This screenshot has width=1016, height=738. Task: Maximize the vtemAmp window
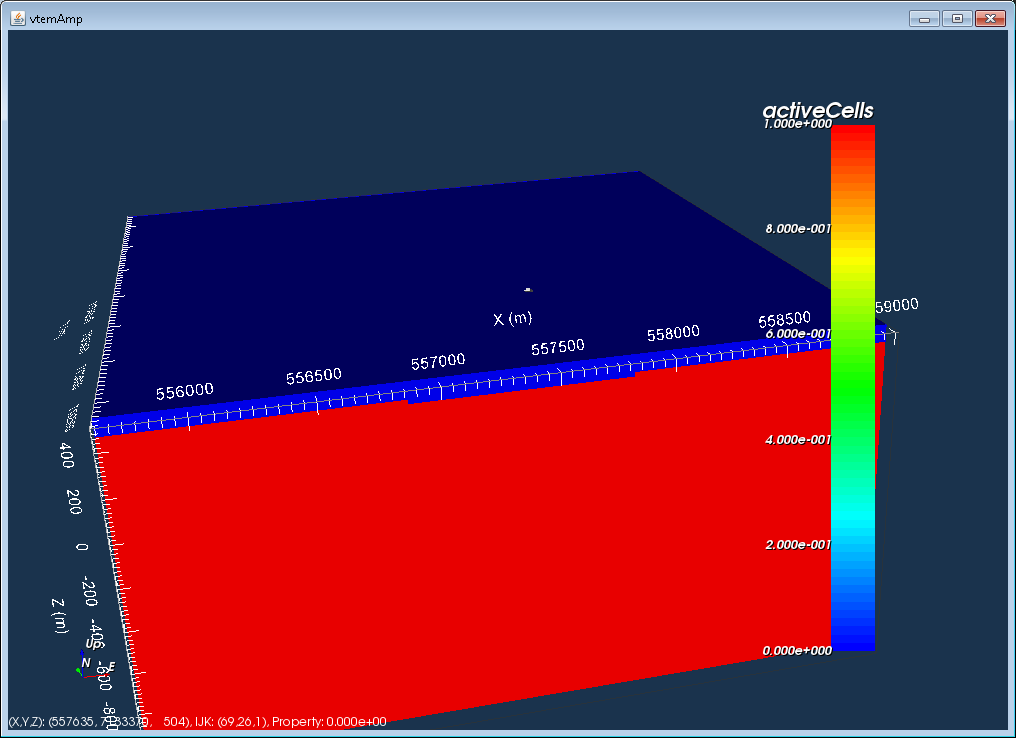click(957, 19)
